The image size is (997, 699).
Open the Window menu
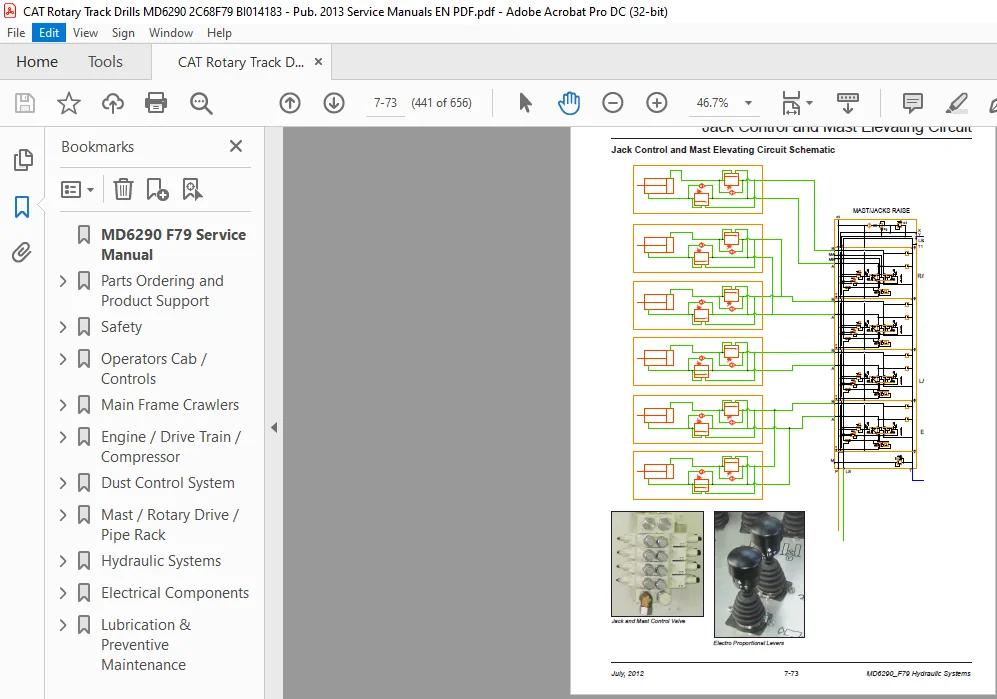coord(170,33)
